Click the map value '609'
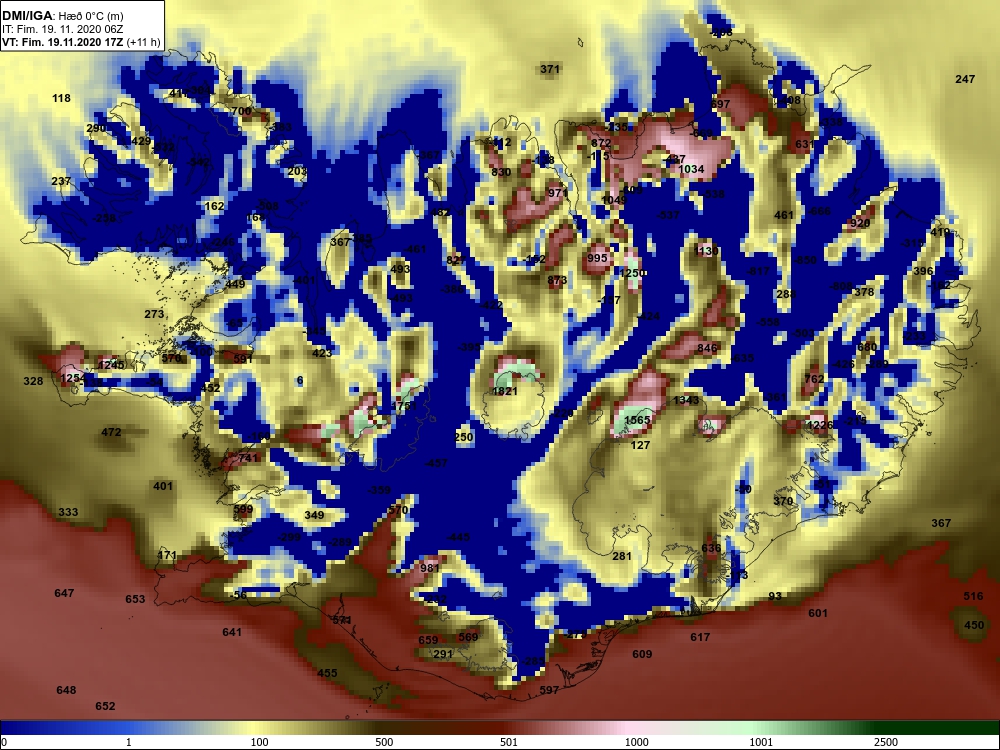This screenshot has height=750, width=1000. (642, 654)
